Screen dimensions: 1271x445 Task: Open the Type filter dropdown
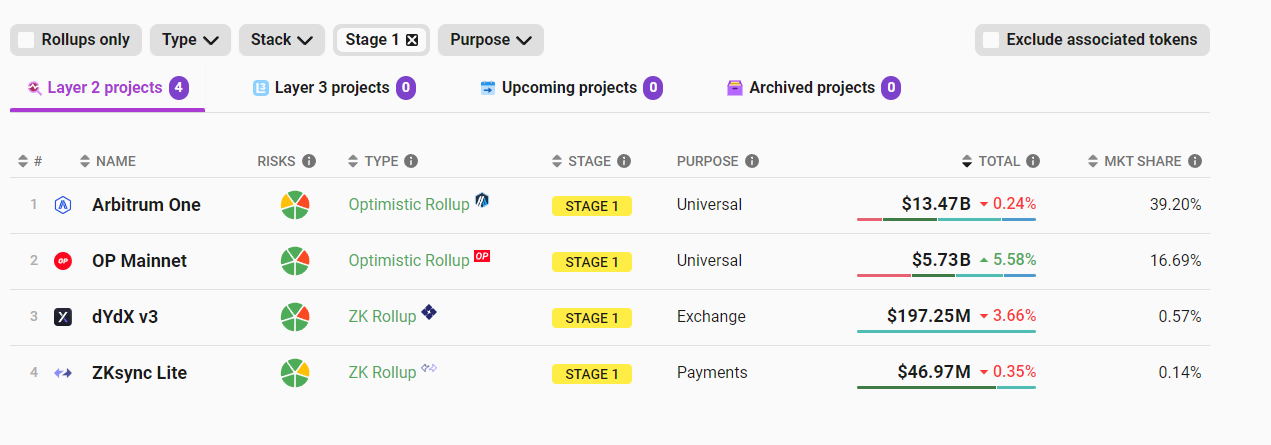click(x=190, y=40)
